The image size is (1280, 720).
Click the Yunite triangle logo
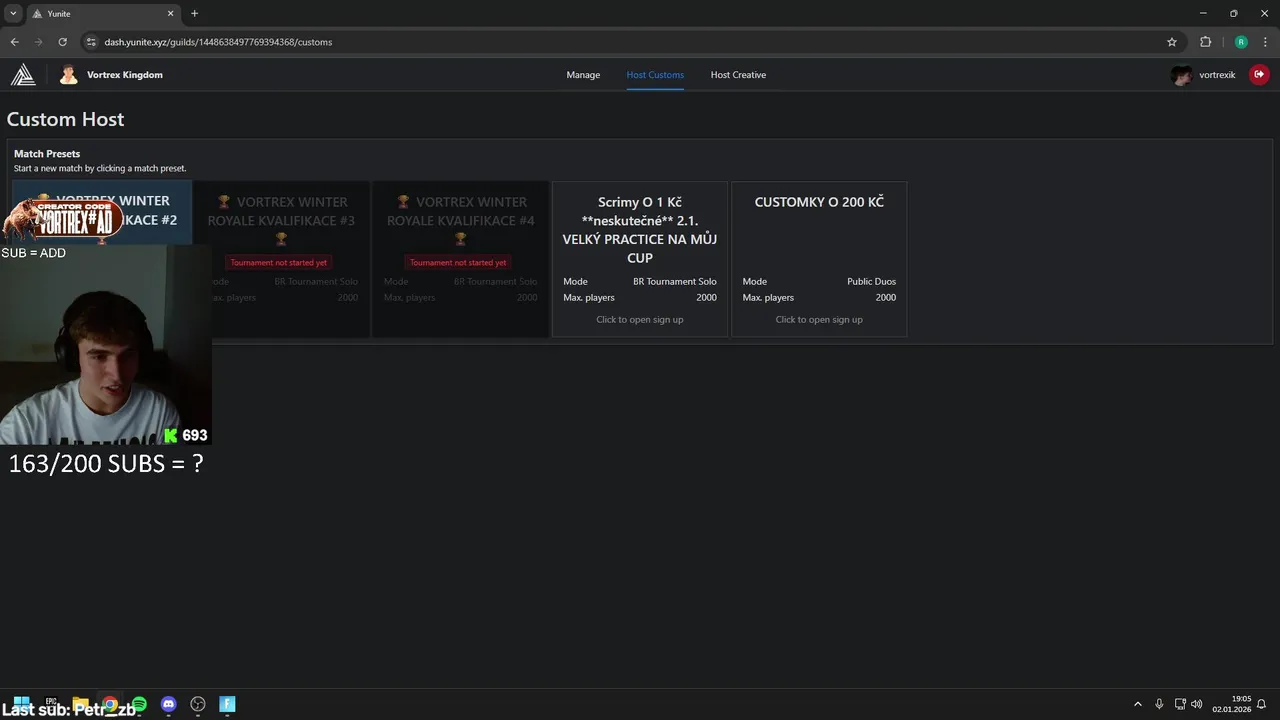(x=22, y=75)
